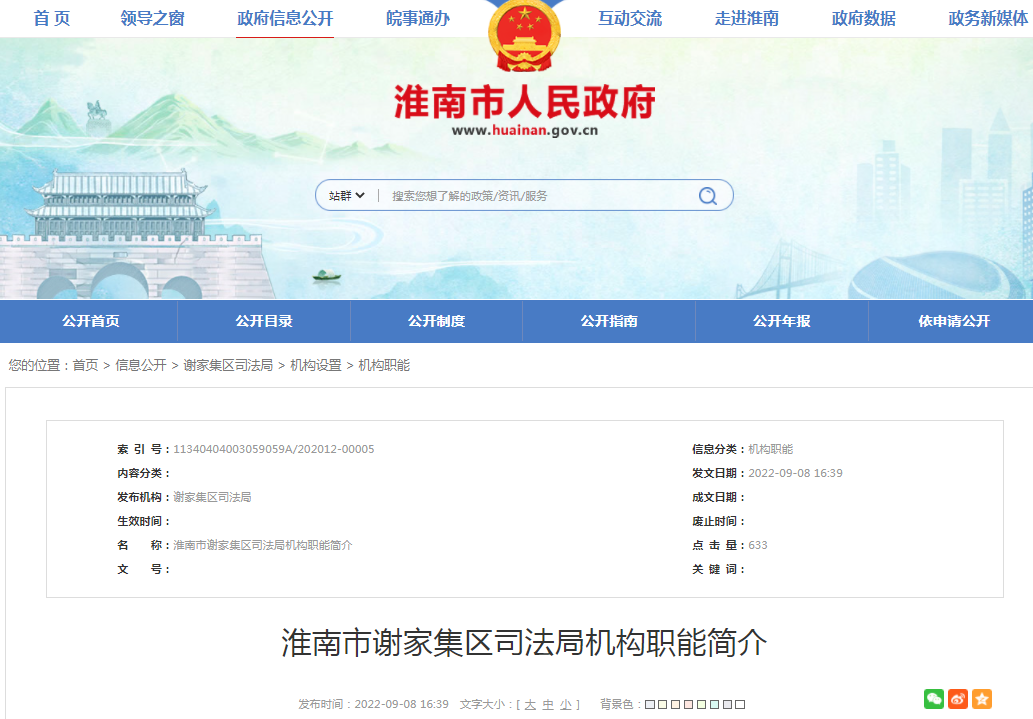Click the magnifier search icon
The height and width of the screenshot is (719, 1033).
coord(708,195)
